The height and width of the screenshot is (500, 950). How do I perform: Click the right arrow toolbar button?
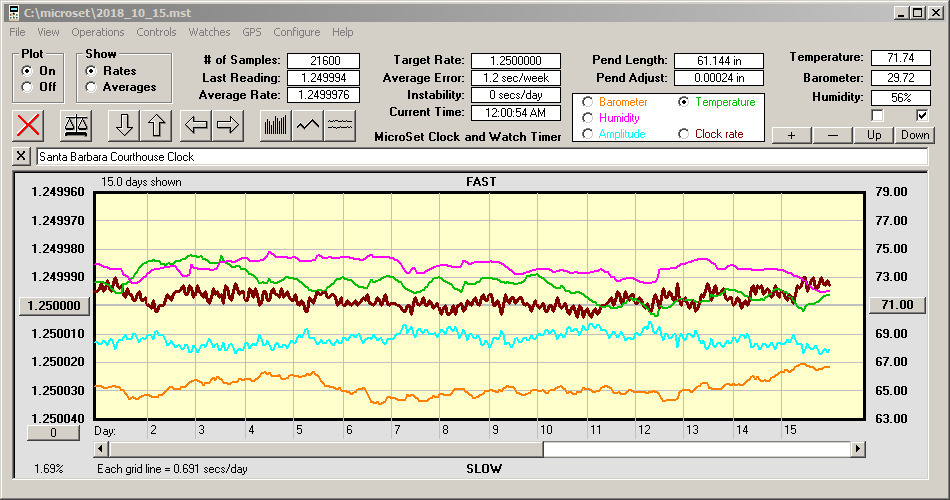pos(228,125)
